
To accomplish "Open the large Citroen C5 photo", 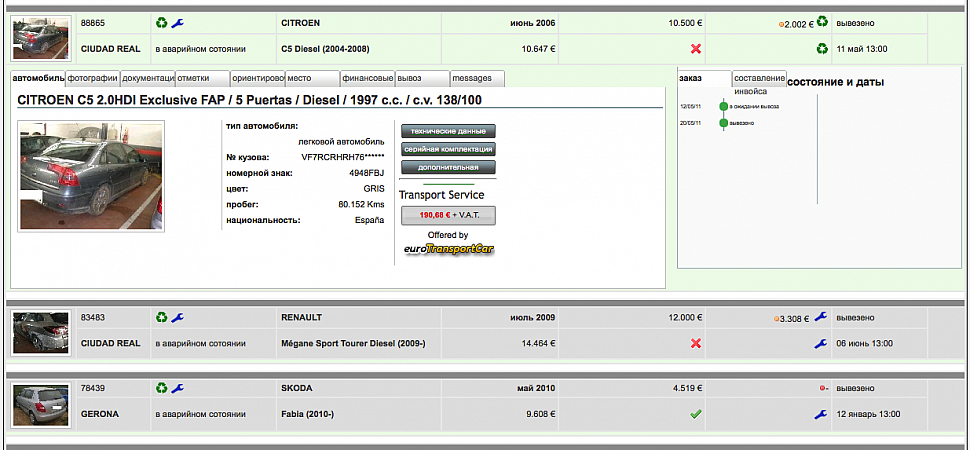I will [x=91, y=176].
